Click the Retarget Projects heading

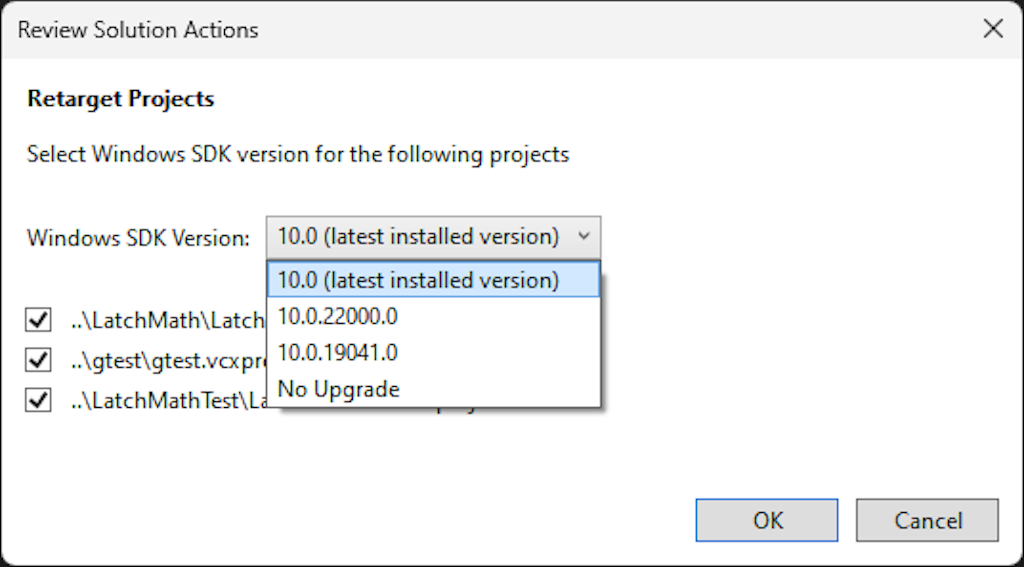click(x=121, y=99)
